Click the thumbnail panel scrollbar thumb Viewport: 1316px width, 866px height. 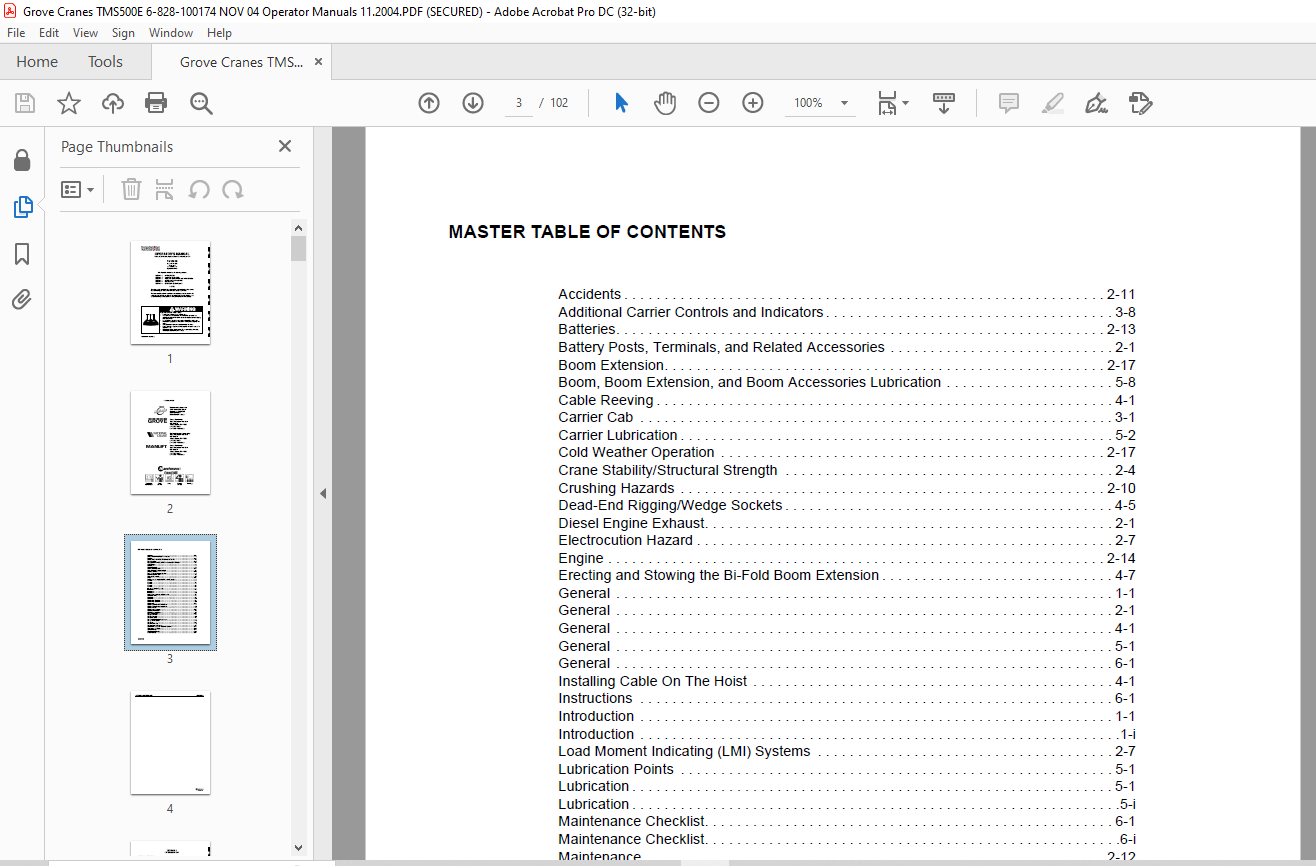click(298, 248)
